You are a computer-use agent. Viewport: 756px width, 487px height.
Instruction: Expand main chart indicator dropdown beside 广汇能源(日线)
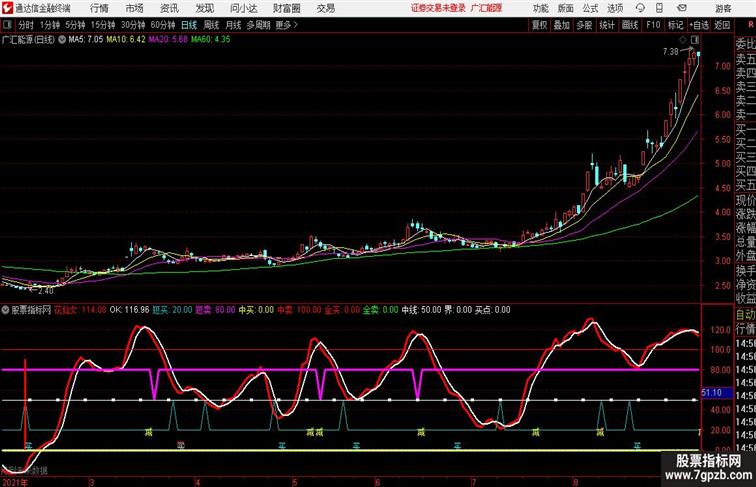62,40
